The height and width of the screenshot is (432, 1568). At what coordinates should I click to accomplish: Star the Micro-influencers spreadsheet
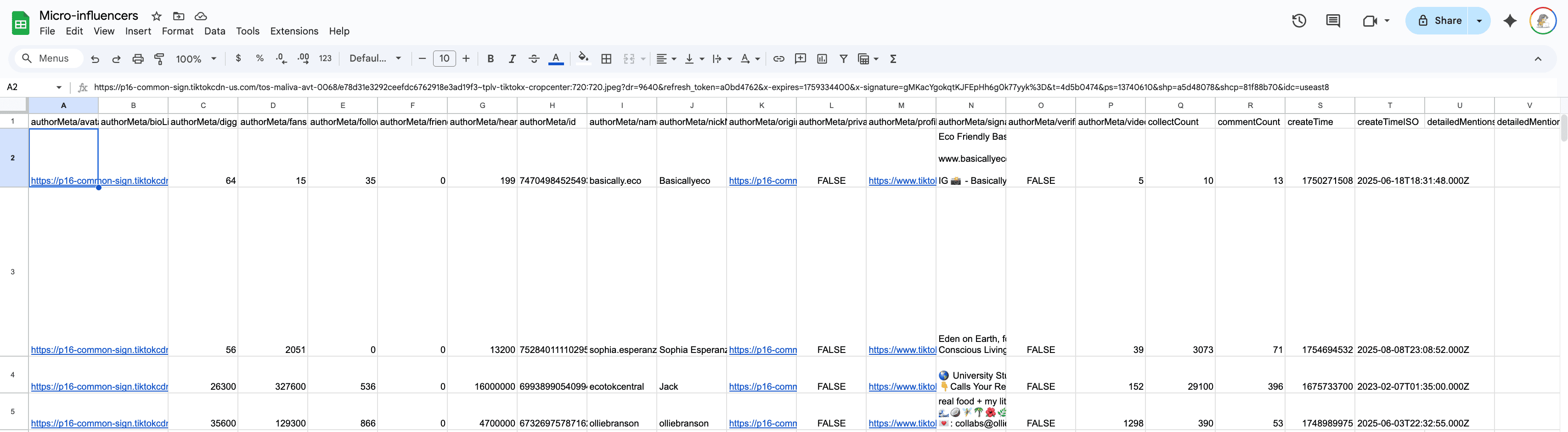pyautogui.click(x=156, y=16)
